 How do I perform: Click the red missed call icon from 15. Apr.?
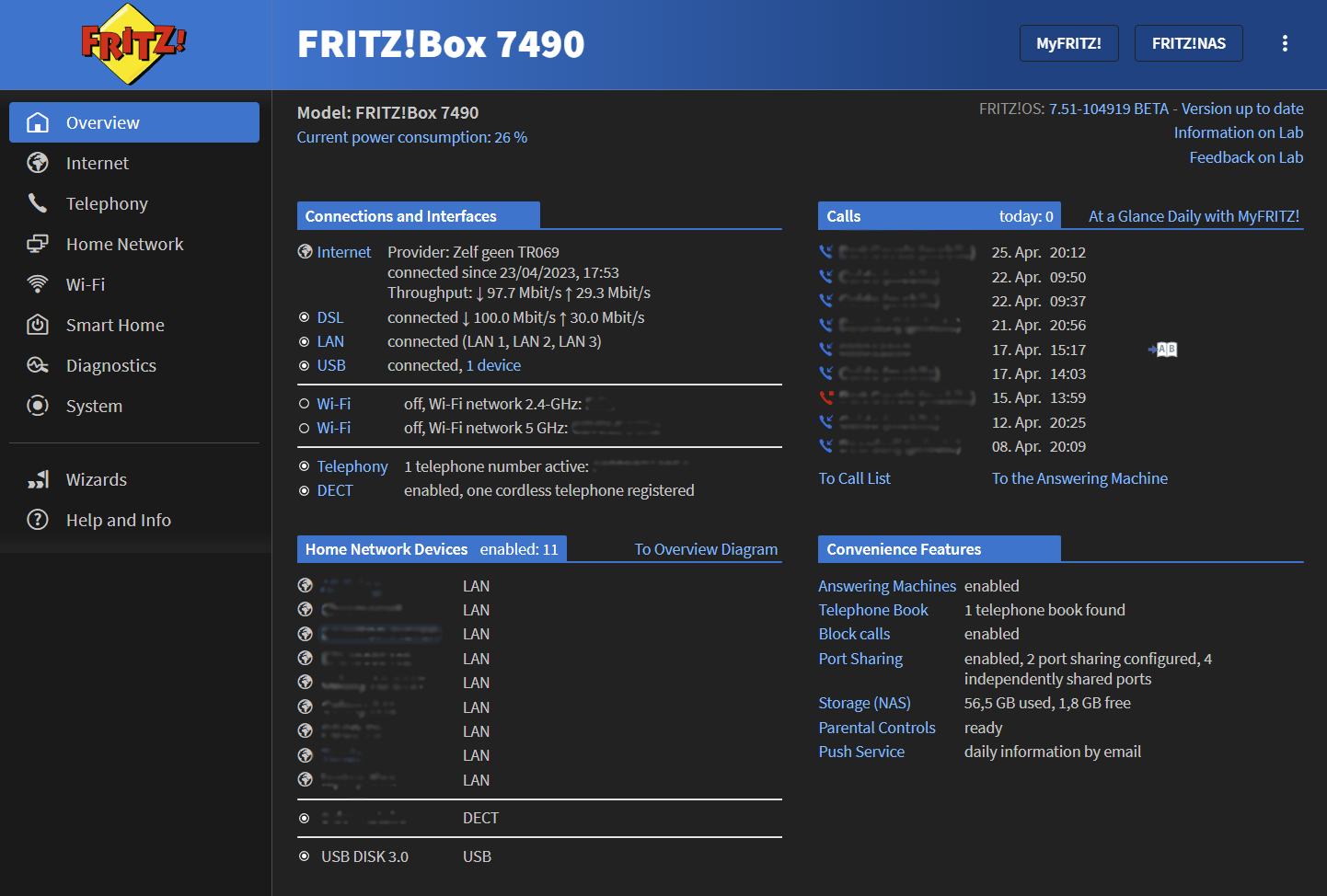(825, 397)
